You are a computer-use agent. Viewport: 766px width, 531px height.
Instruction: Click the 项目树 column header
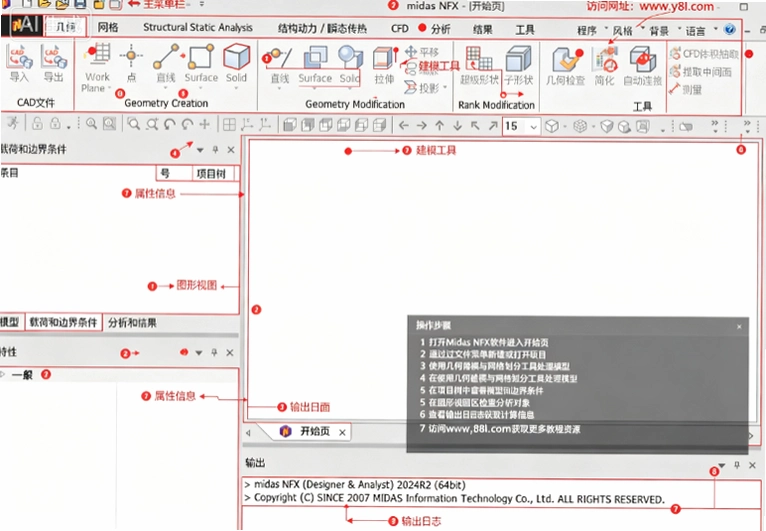coord(212,173)
